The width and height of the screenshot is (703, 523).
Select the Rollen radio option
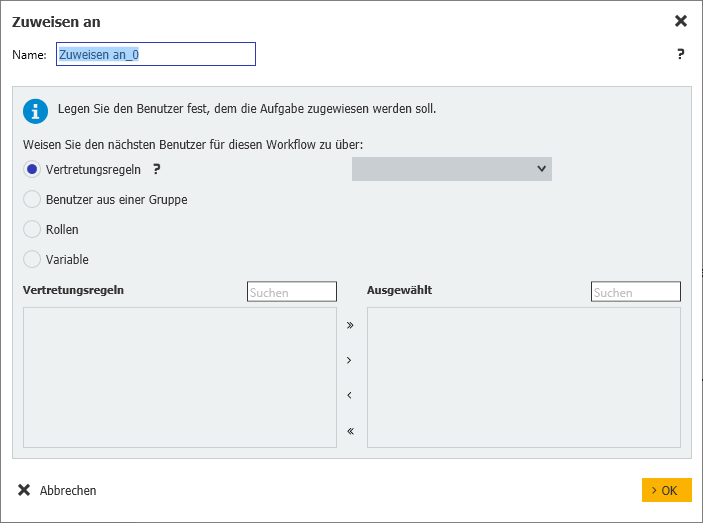point(32,229)
